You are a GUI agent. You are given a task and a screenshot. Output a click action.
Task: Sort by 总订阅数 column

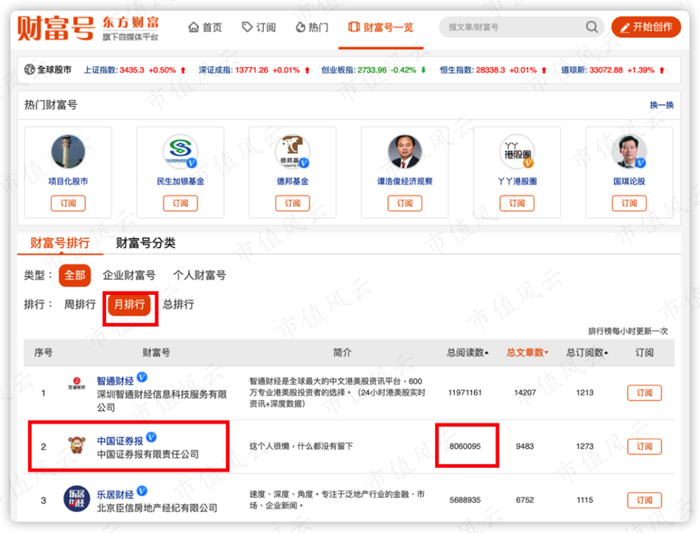tap(587, 353)
